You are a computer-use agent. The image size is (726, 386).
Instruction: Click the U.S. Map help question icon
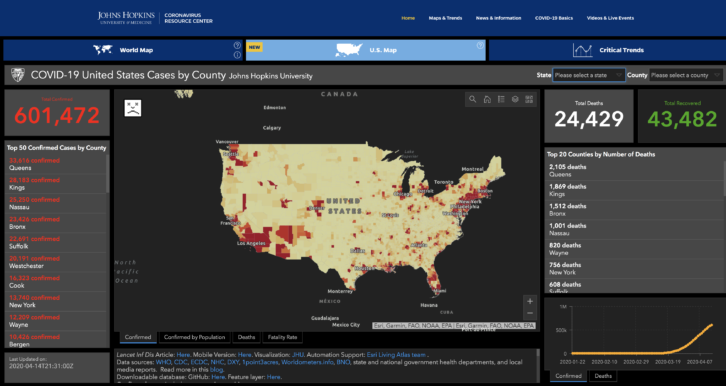click(480, 45)
